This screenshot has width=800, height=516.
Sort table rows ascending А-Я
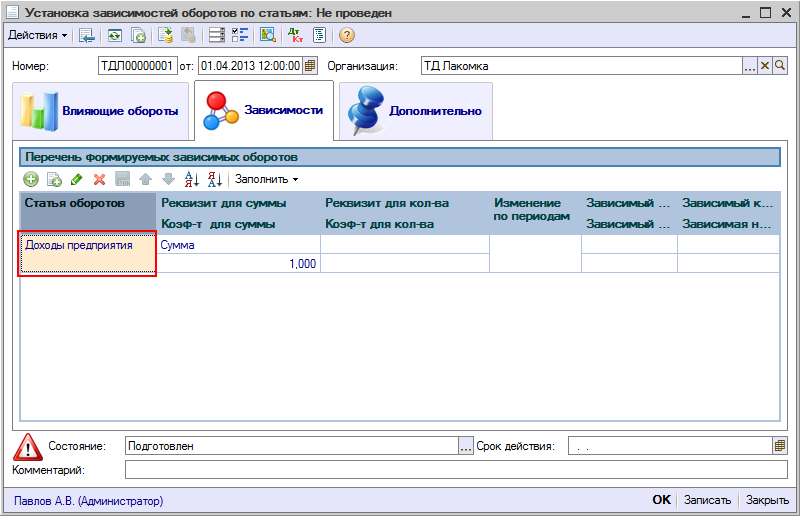[x=193, y=179]
